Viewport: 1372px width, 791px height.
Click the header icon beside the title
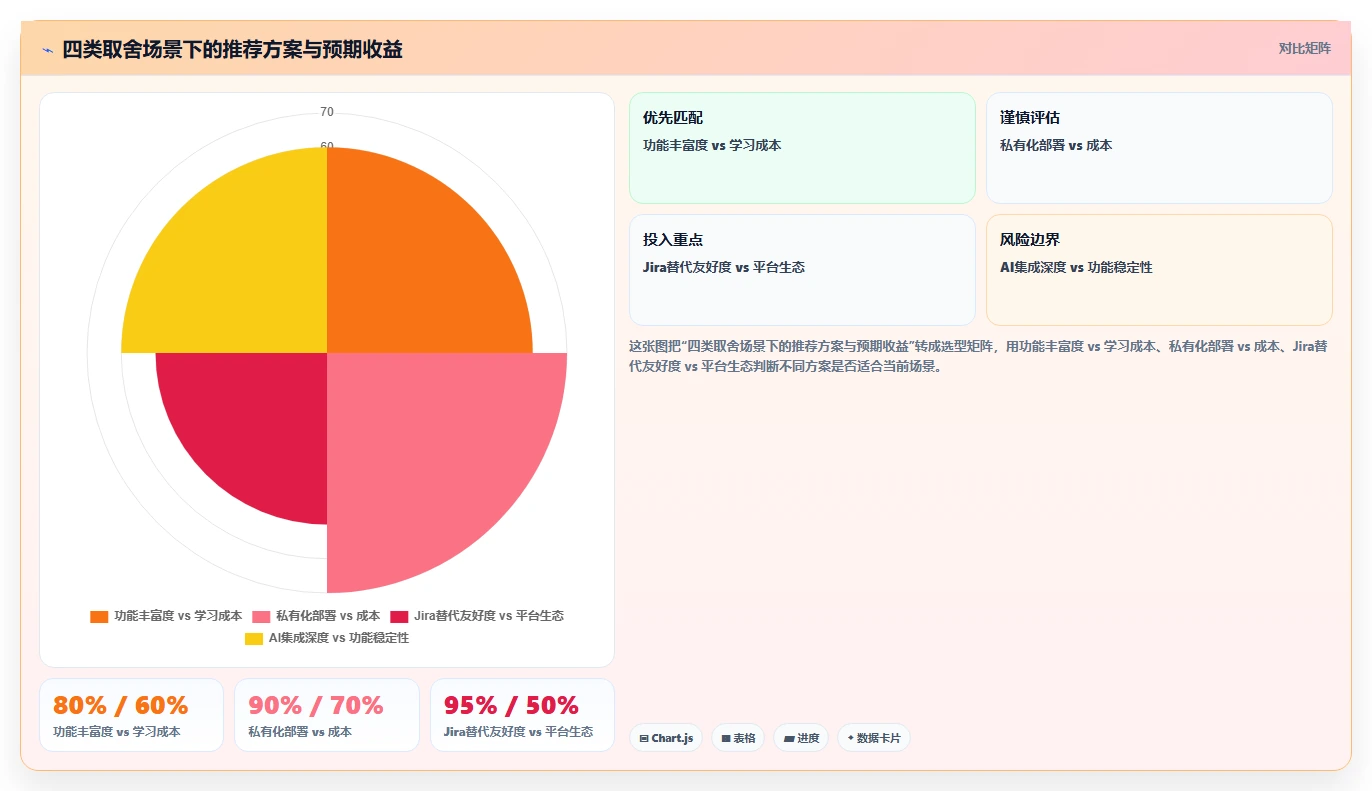point(47,50)
